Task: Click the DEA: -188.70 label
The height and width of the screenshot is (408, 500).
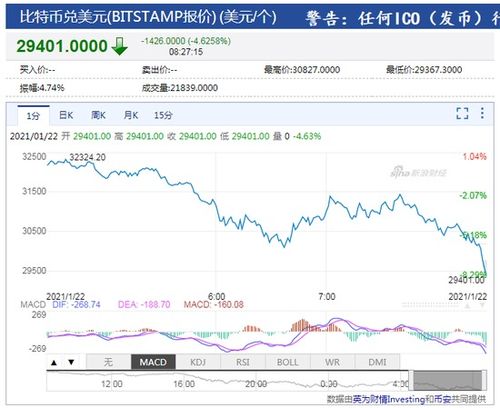Action: pyautogui.click(x=144, y=304)
